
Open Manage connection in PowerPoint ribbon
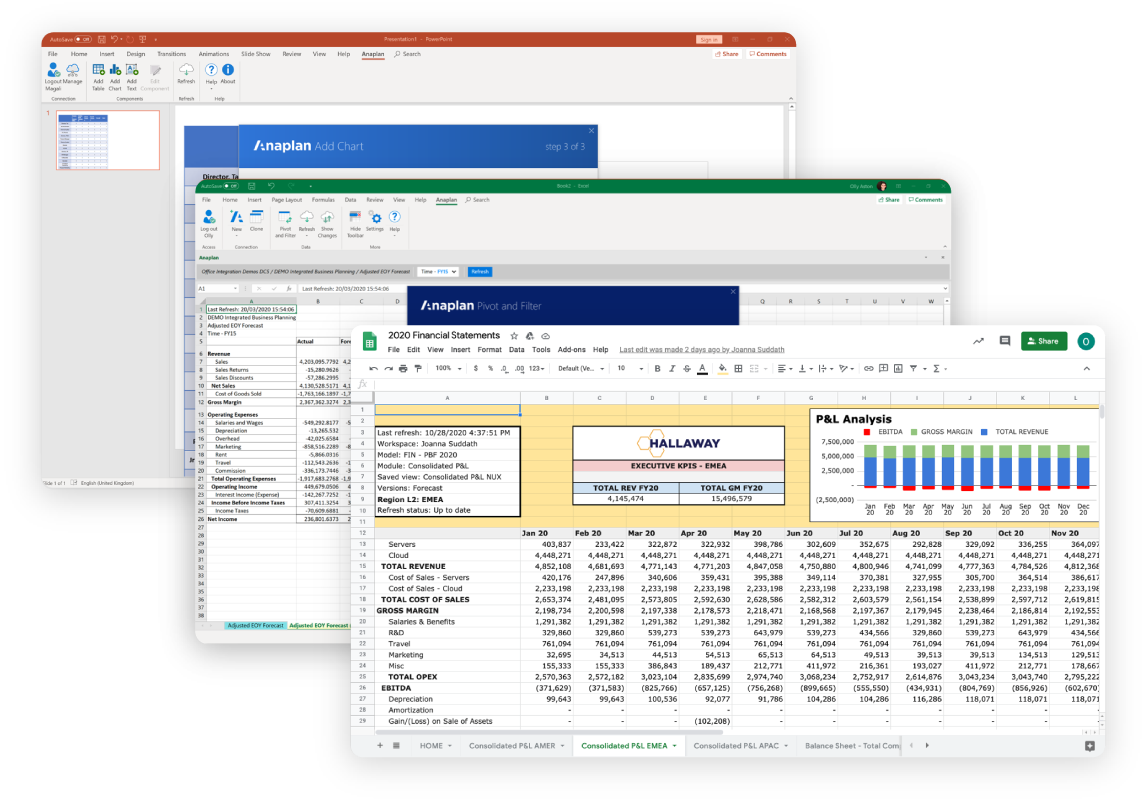(72, 73)
